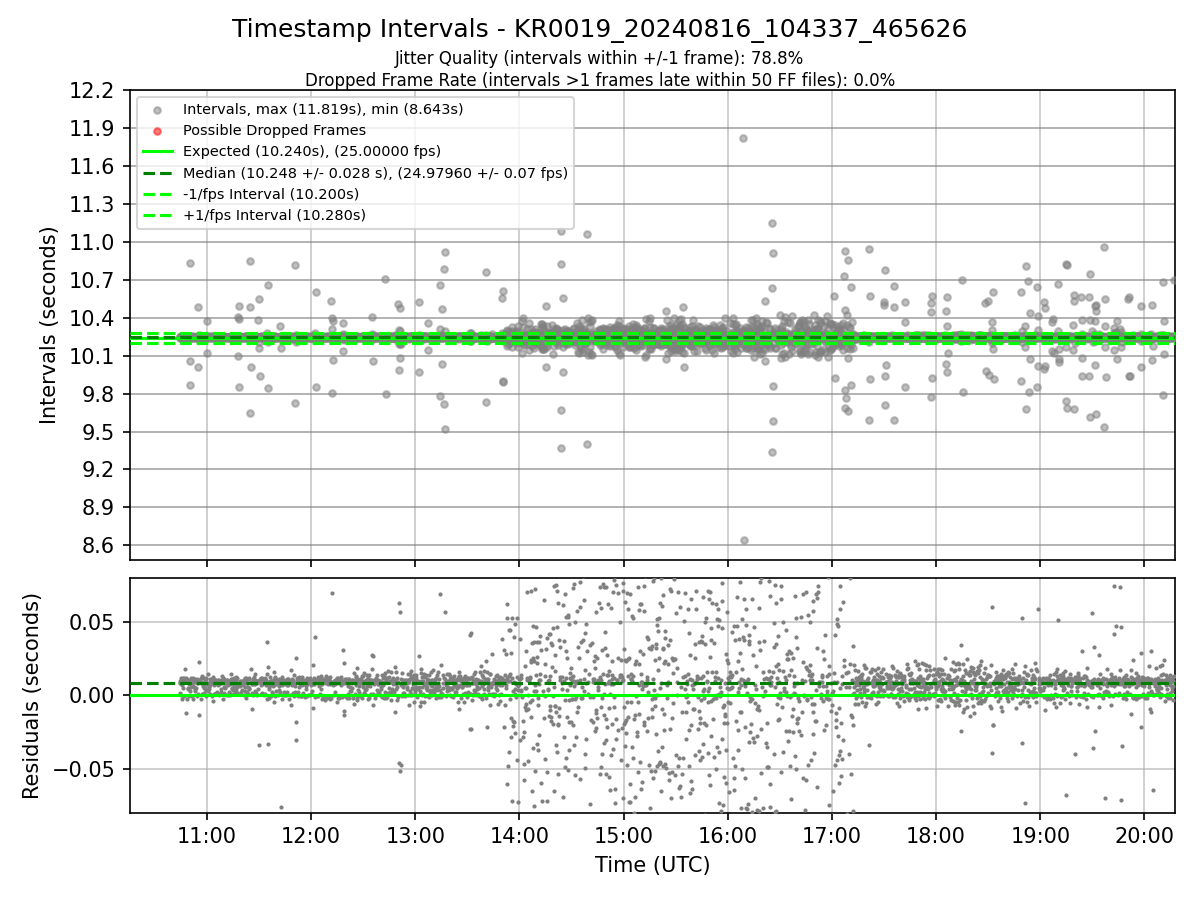The width and height of the screenshot is (1200, 900).
Task: Click the gray intervals marker in legend
Action: (157, 110)
